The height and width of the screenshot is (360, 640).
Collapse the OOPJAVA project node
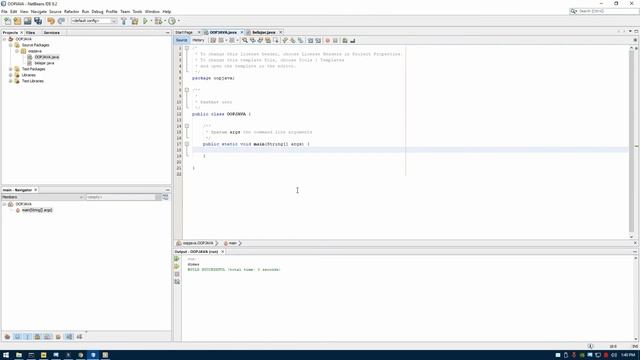(4, 39)
